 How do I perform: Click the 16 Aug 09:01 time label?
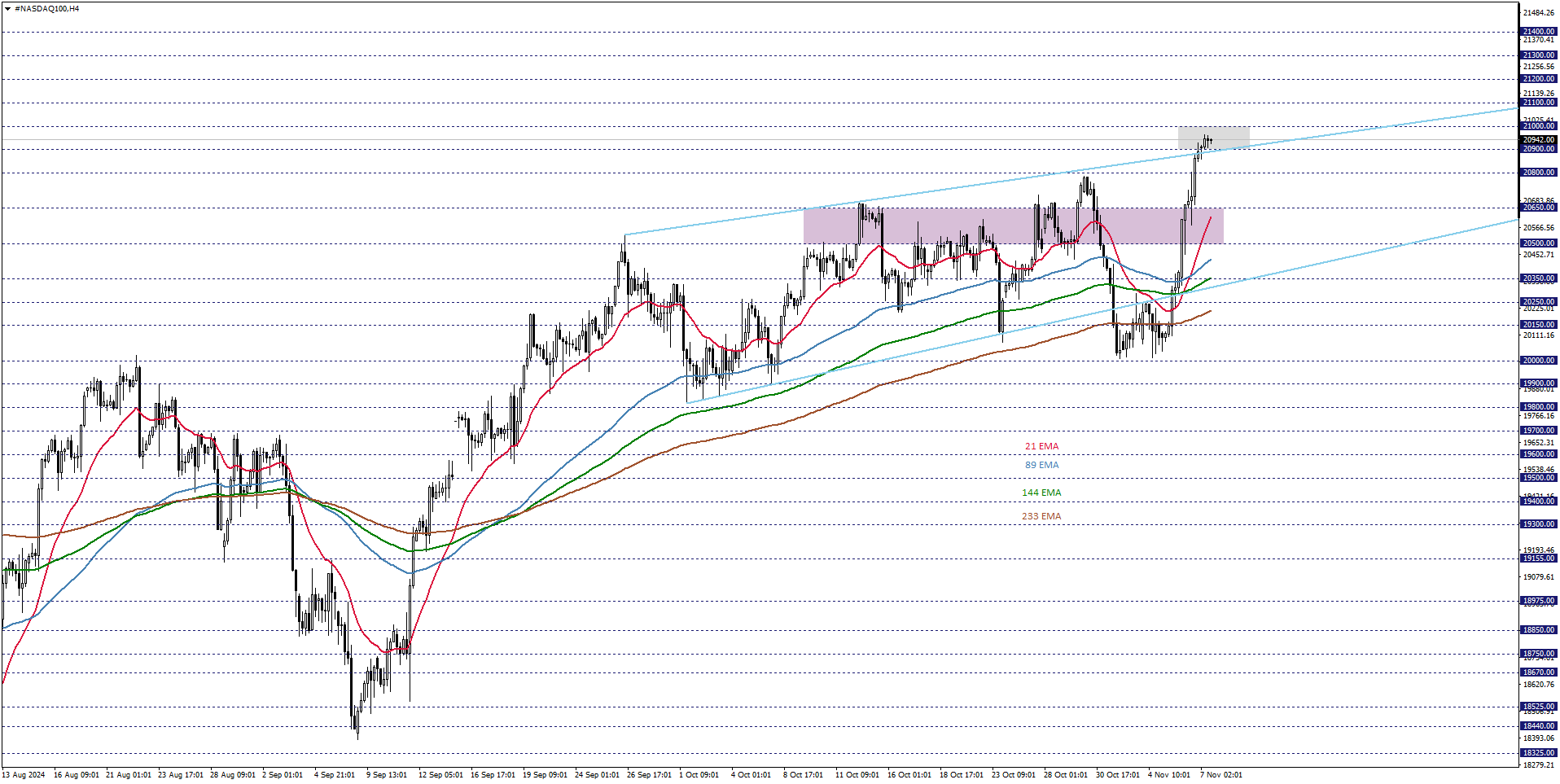[x=77, y=775]
